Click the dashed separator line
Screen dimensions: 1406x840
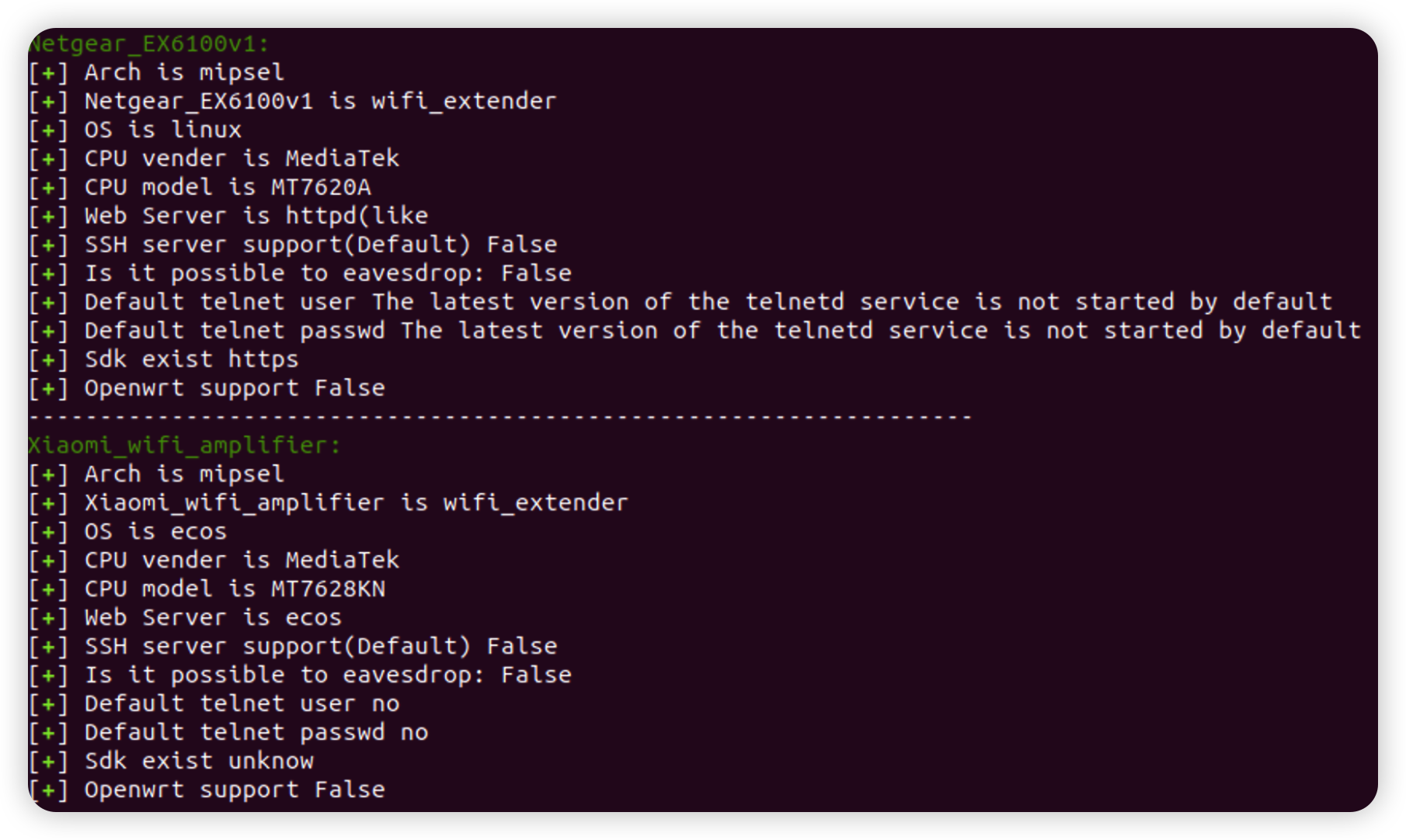500,417
